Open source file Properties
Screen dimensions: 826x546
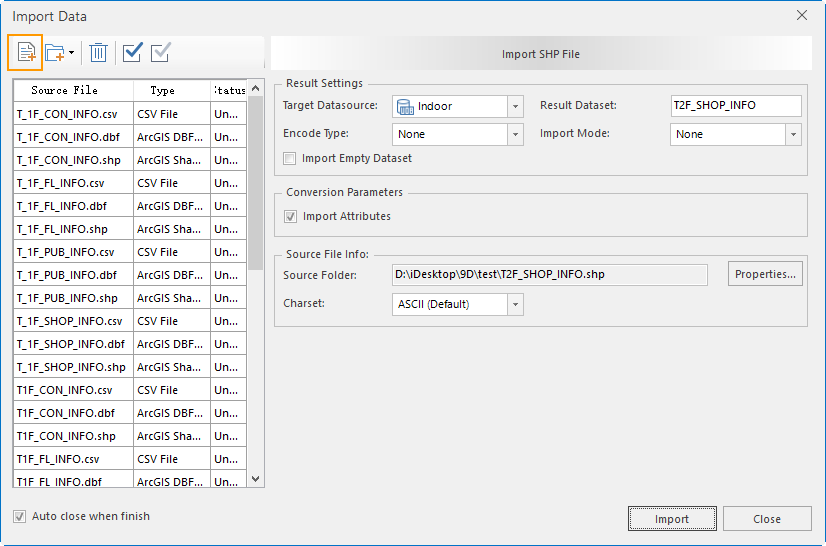[765, 274]
